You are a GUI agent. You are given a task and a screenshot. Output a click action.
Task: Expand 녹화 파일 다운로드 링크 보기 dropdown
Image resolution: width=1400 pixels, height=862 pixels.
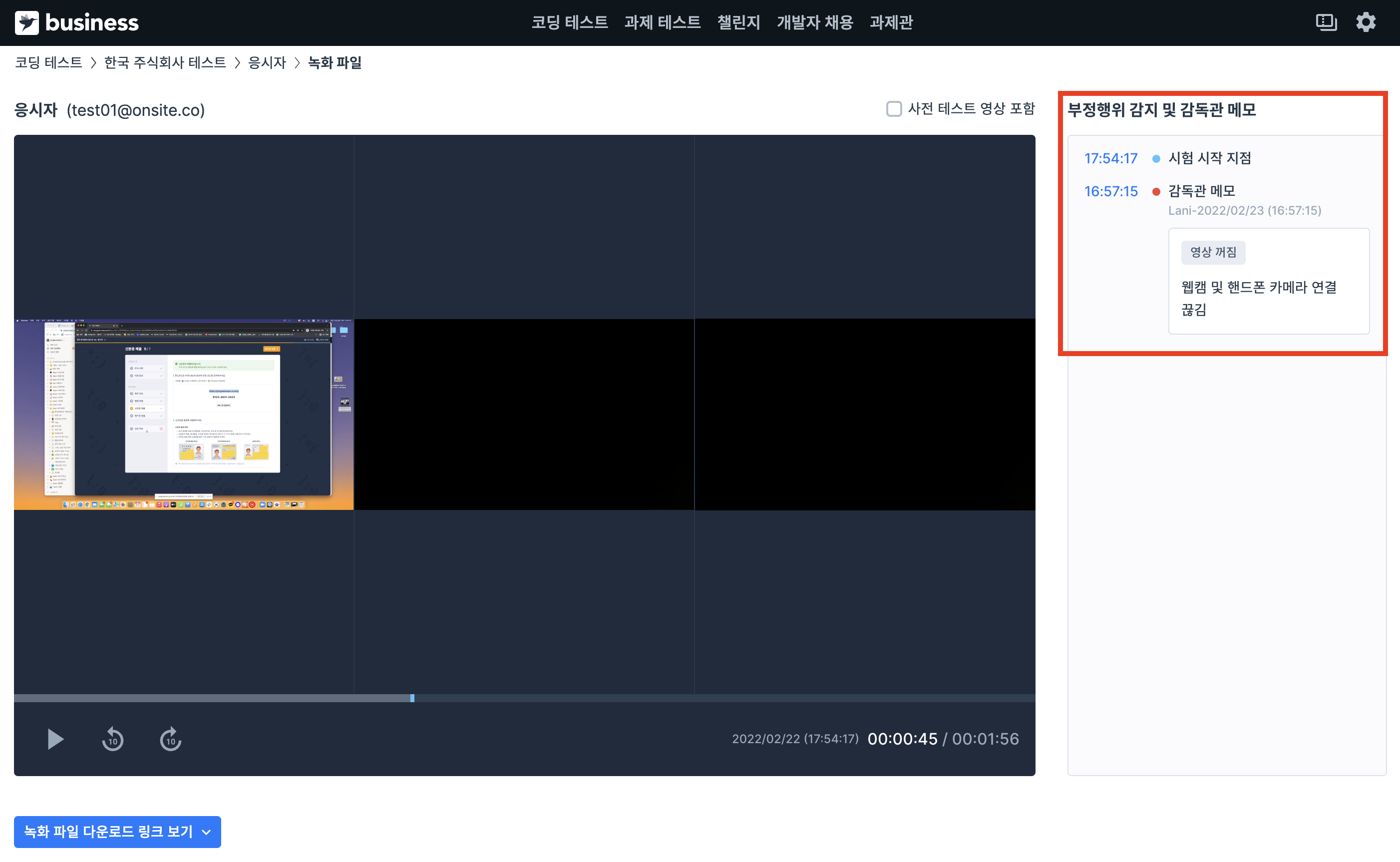pyautogui.click(x=117, y=831)
